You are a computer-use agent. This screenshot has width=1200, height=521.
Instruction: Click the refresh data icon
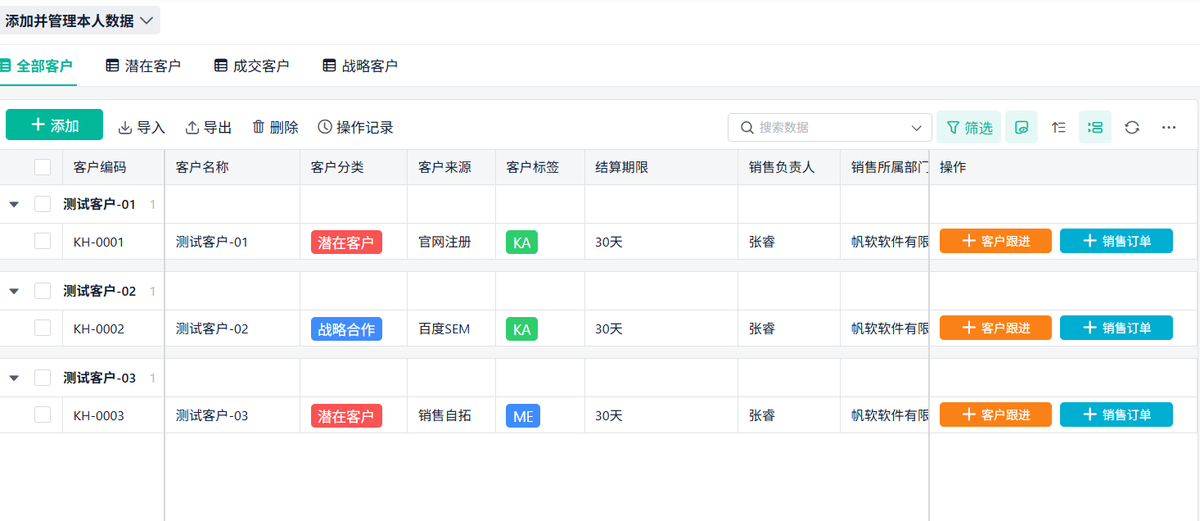[1132, 128]
